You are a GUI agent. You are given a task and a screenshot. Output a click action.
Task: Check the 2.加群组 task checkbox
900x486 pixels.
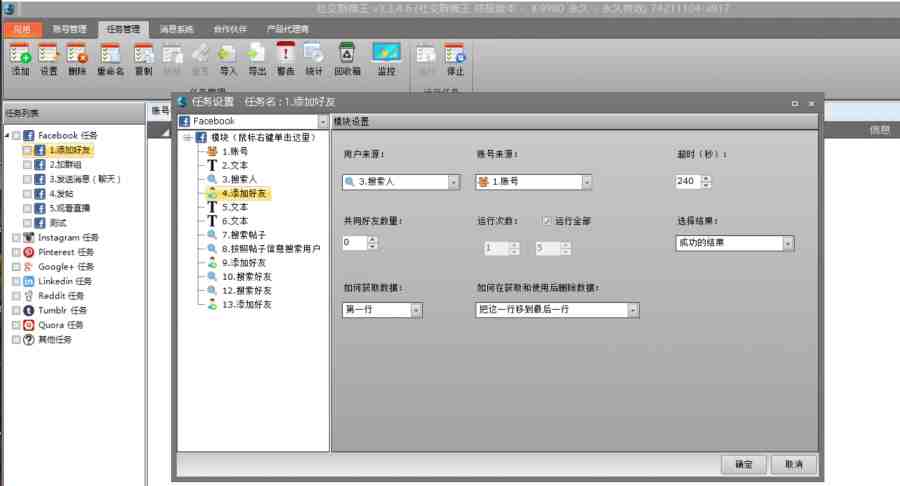(x=27, y=164)
